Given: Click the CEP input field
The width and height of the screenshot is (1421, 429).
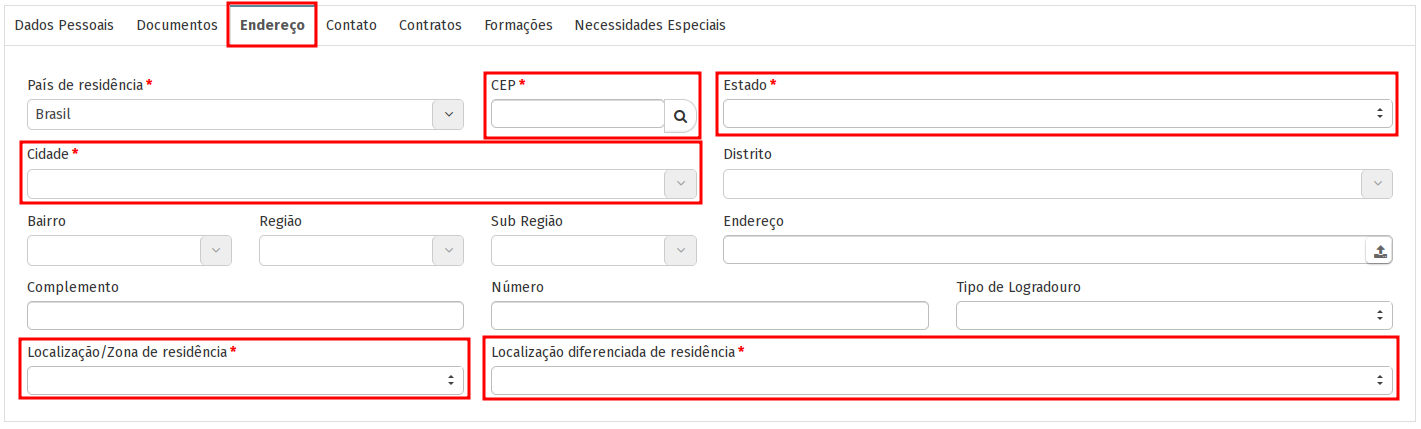Looking at the screenshot, I should coord(577,114).
